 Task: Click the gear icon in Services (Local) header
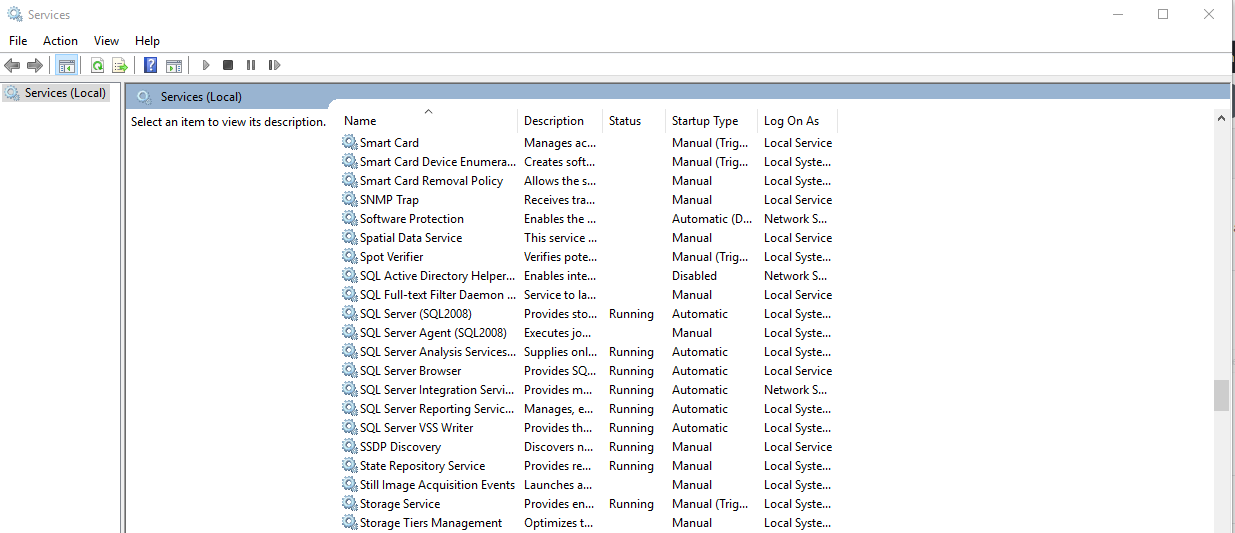(144, 97)
